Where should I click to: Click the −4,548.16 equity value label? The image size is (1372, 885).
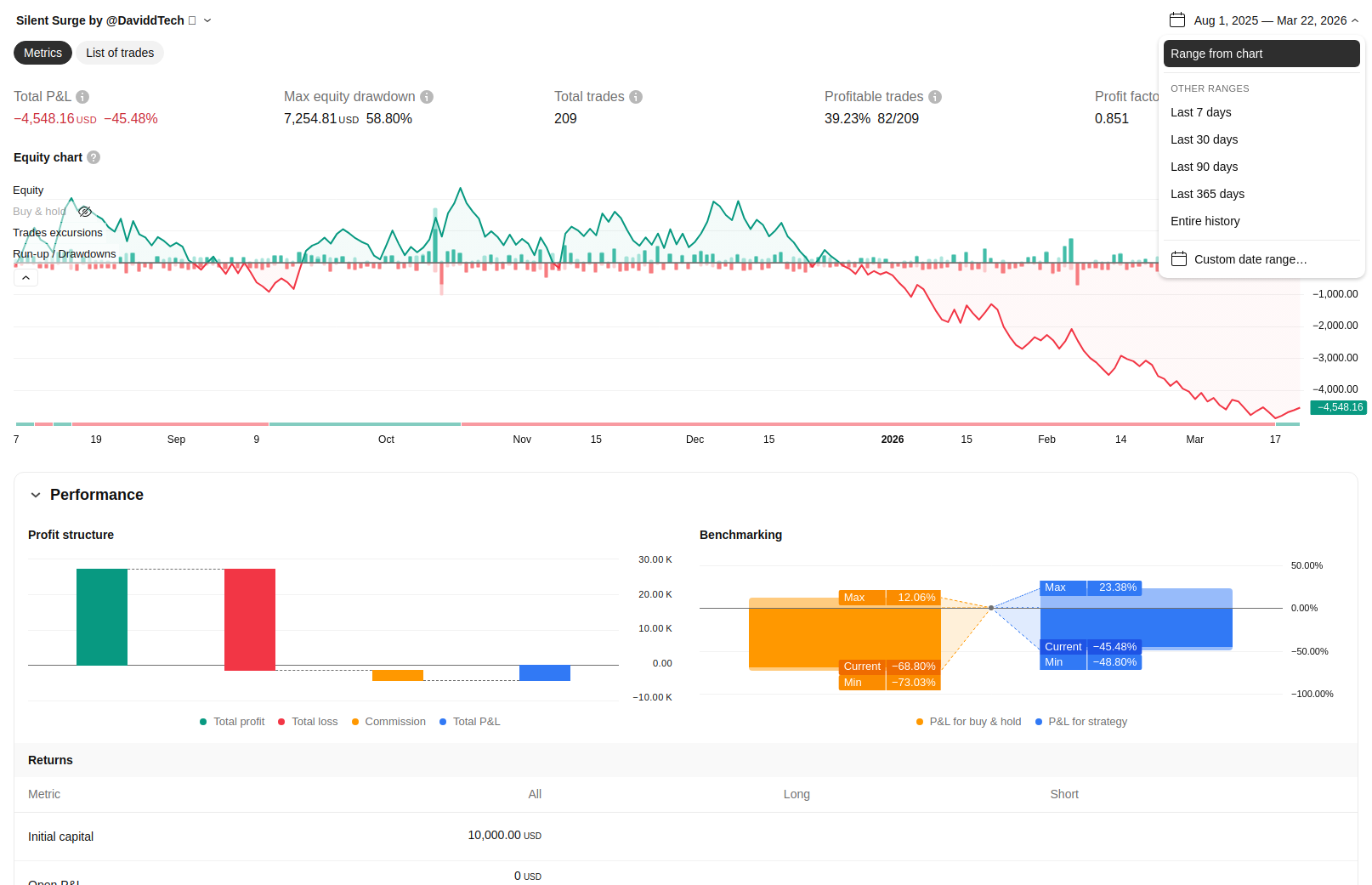(x=1339, y=407)
